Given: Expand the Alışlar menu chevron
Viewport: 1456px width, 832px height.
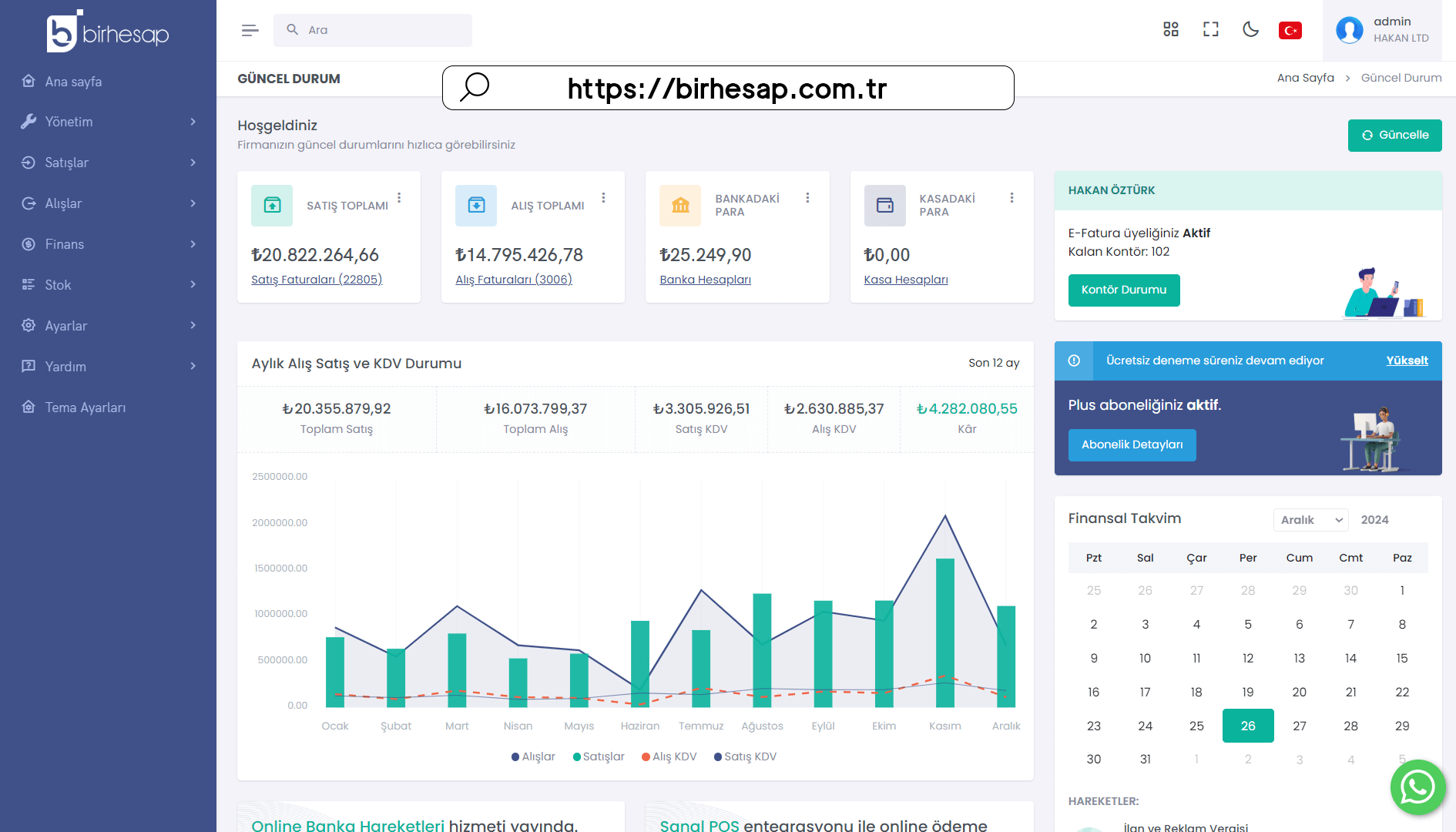Looking at the screenshot, I should point(193,203).
